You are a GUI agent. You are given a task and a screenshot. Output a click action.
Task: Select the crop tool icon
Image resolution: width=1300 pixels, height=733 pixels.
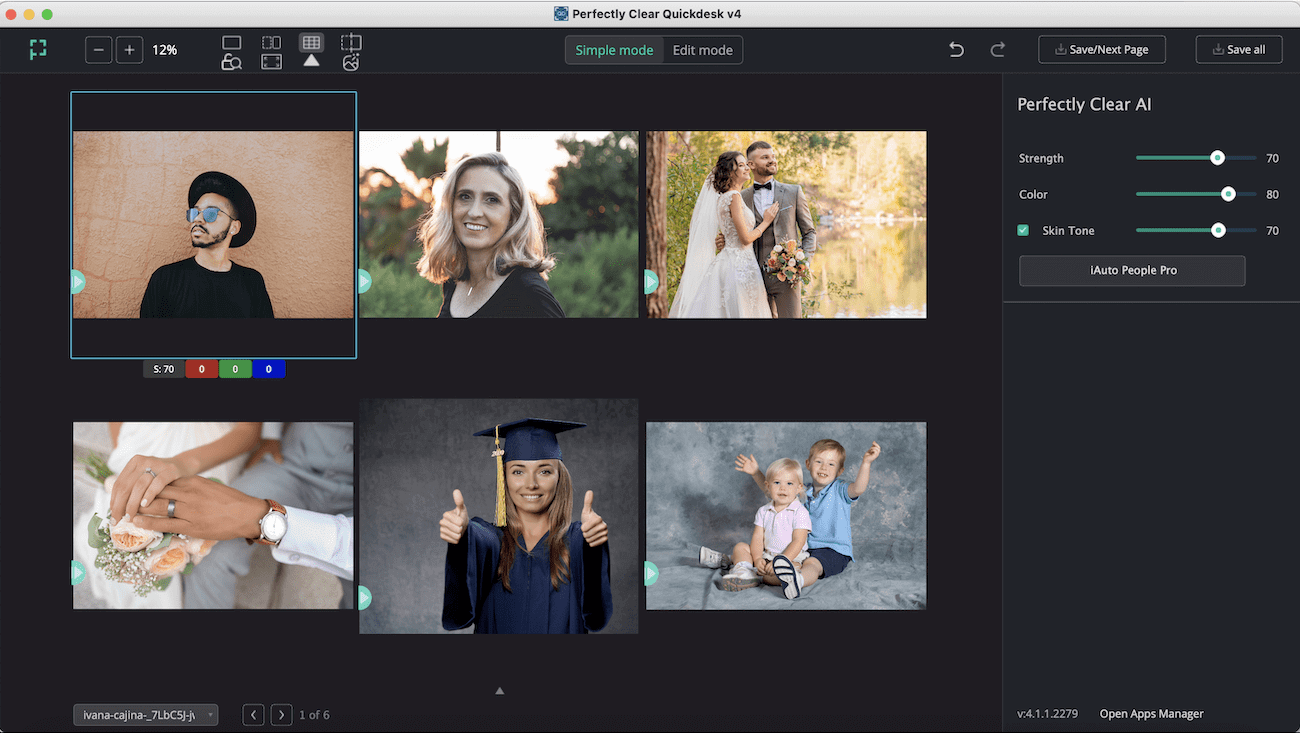(351, 43)
